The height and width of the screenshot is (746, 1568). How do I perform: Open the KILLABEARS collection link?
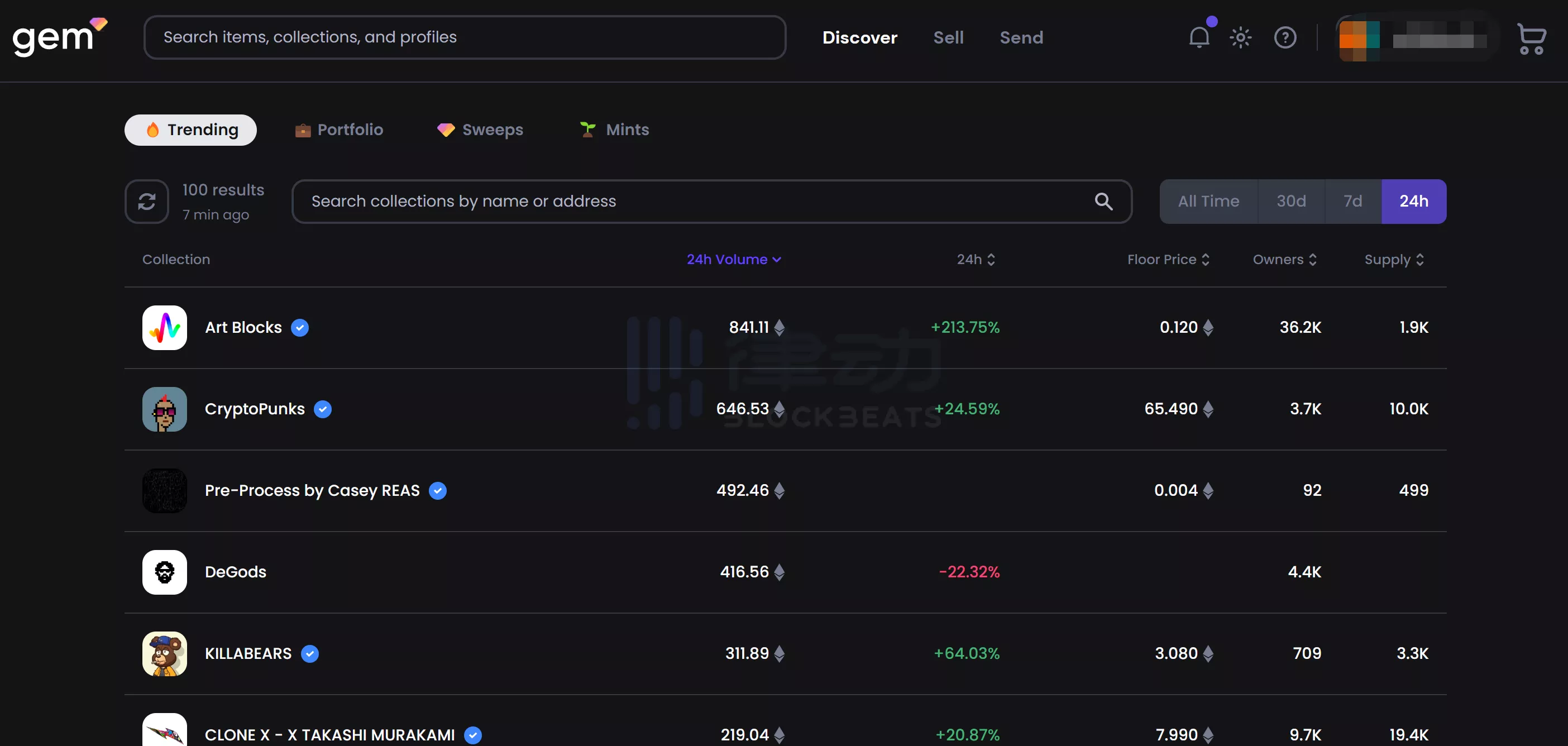coord(248,653)
